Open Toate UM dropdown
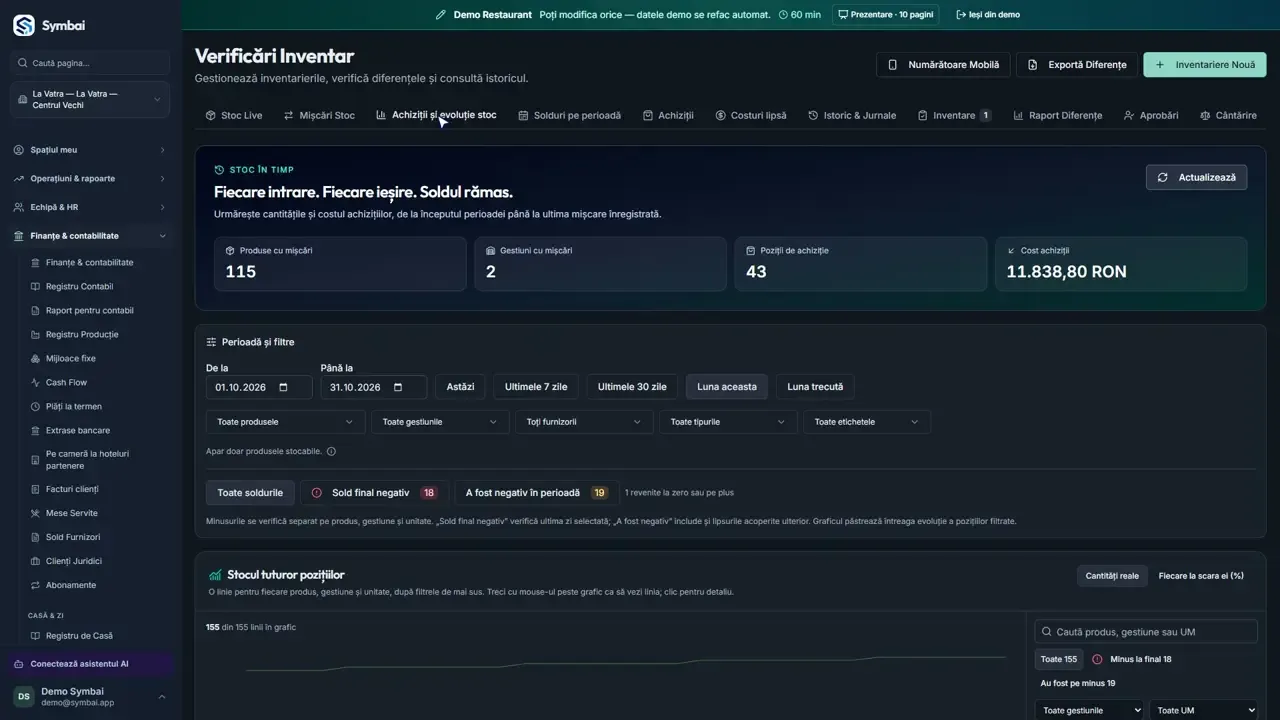 pyautogui.click(x=1203, y=710)
